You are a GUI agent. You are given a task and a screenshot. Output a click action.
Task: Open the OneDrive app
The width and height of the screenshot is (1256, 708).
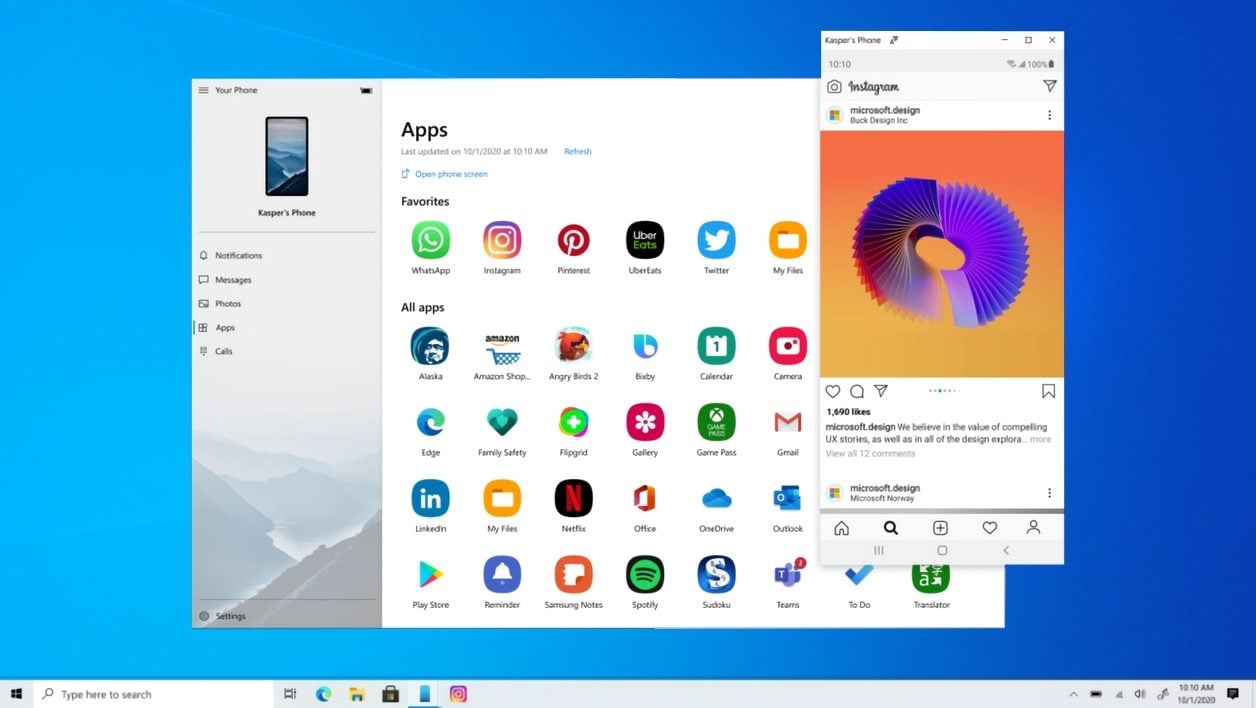(716, 498)
